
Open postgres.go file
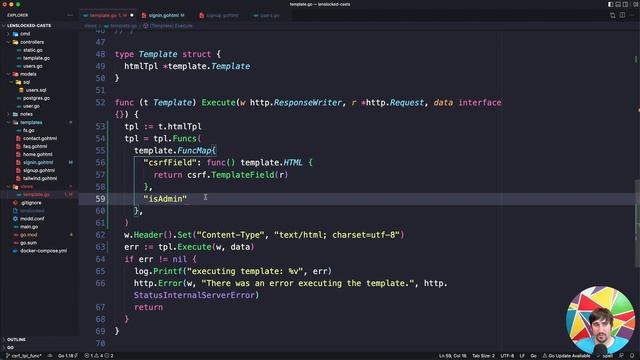point(36,98)
